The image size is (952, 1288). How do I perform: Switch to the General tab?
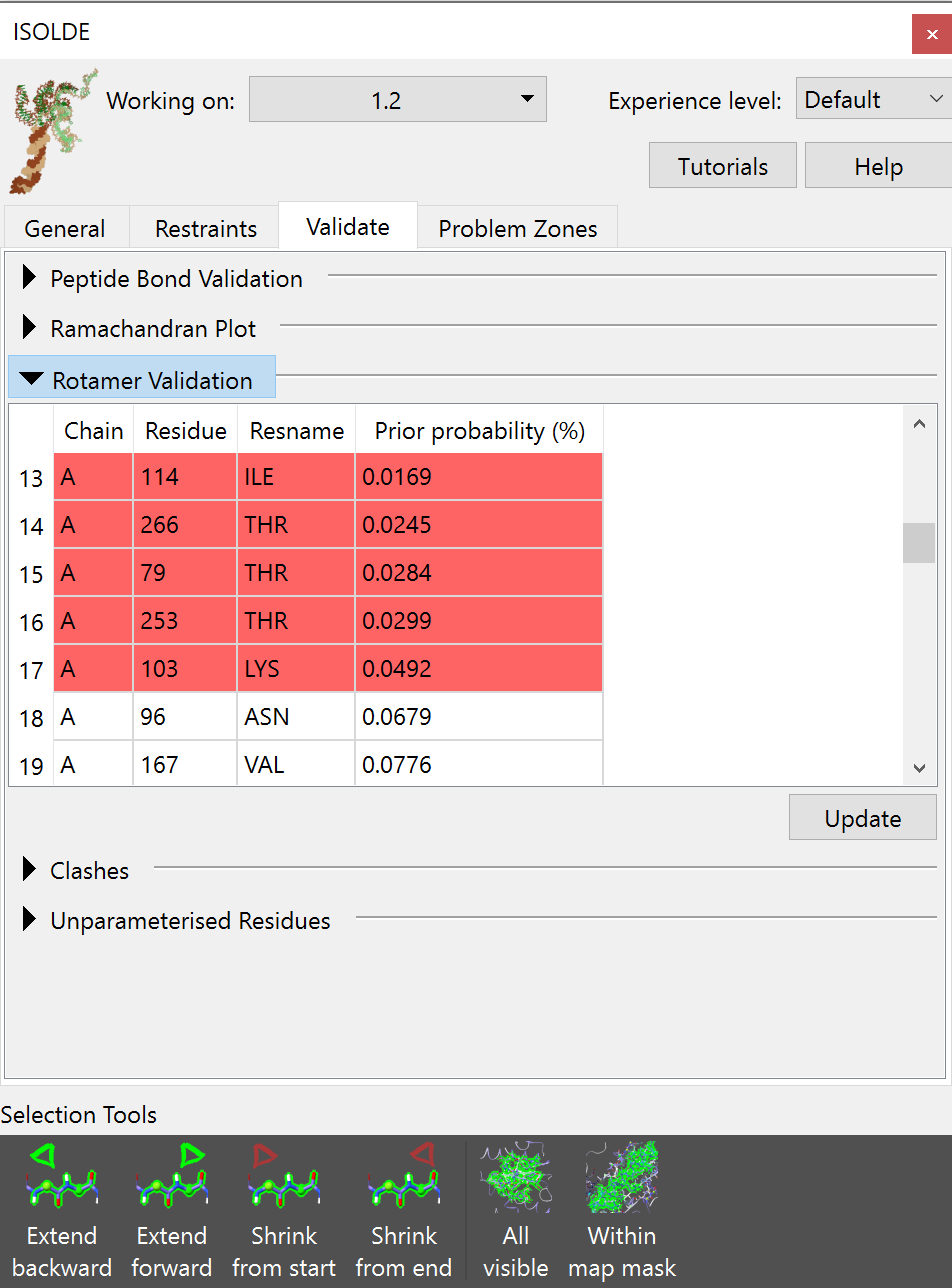[65, 228]
